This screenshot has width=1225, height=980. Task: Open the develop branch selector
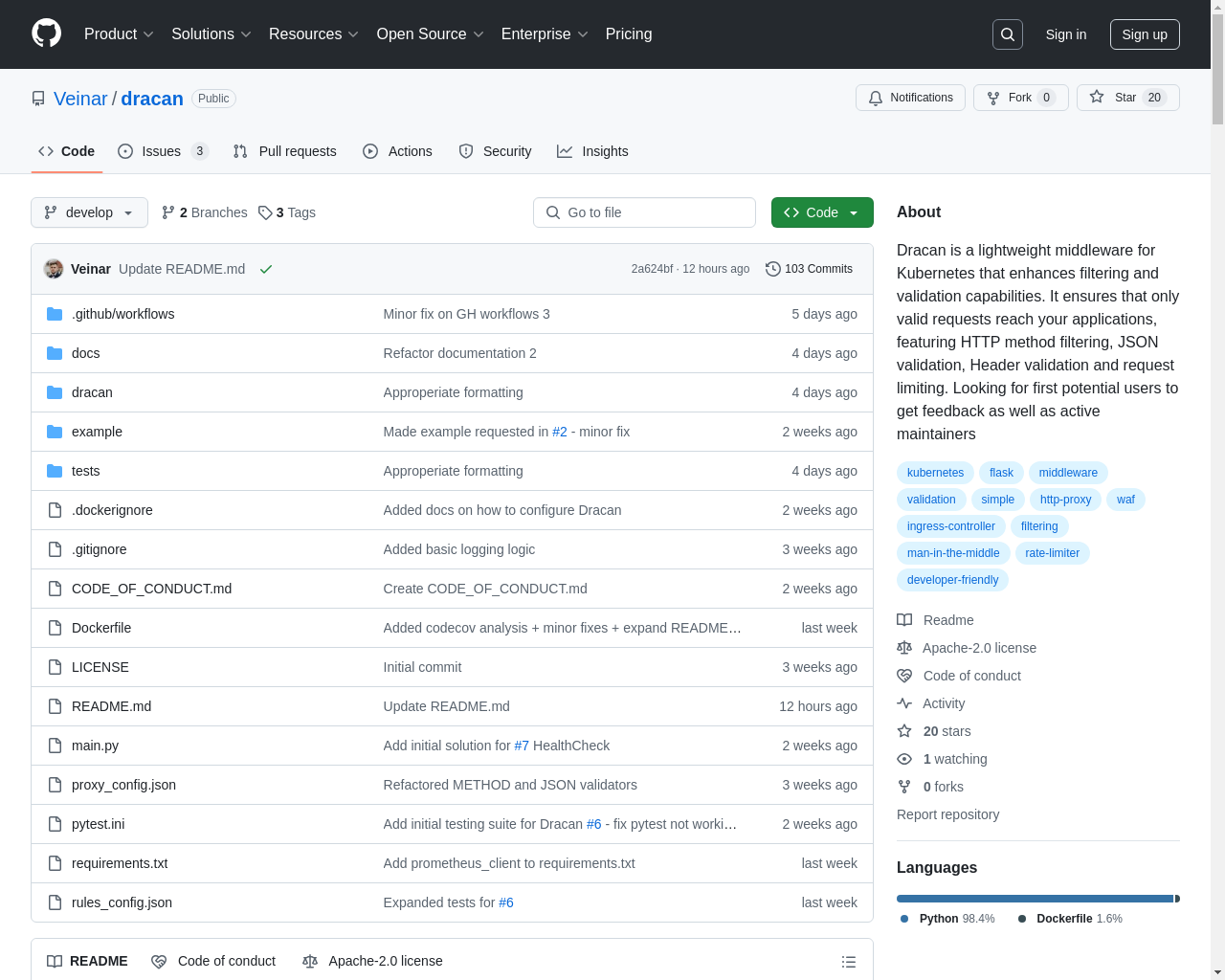click(x=89, y=212)
